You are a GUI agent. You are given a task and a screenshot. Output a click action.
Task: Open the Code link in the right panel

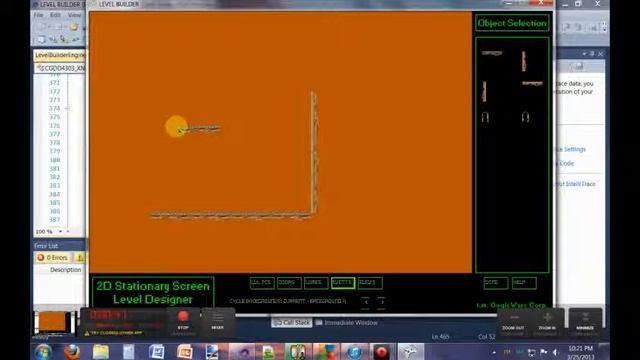point(567,163)
